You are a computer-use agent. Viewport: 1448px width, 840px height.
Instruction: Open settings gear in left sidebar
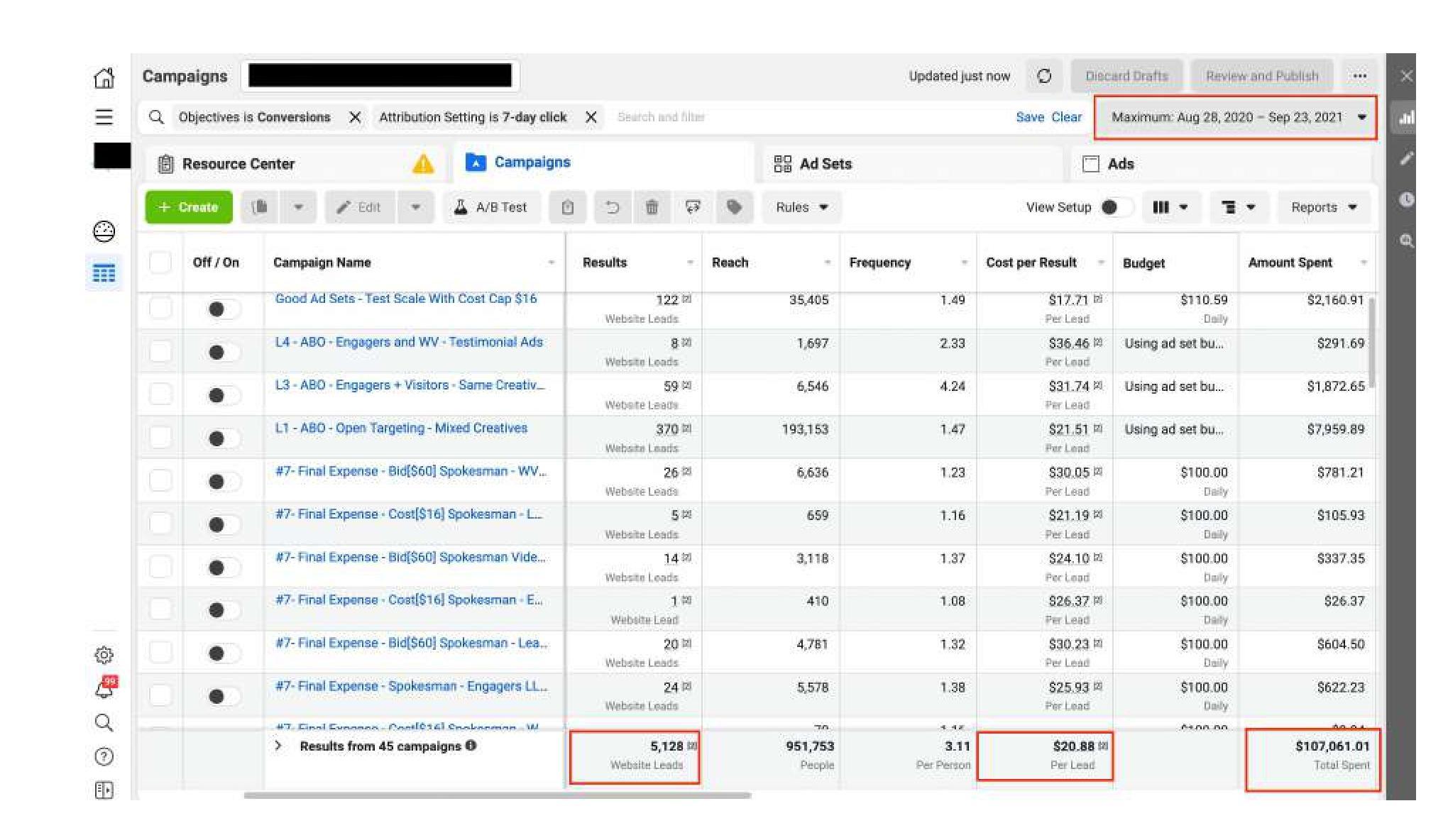104,654
